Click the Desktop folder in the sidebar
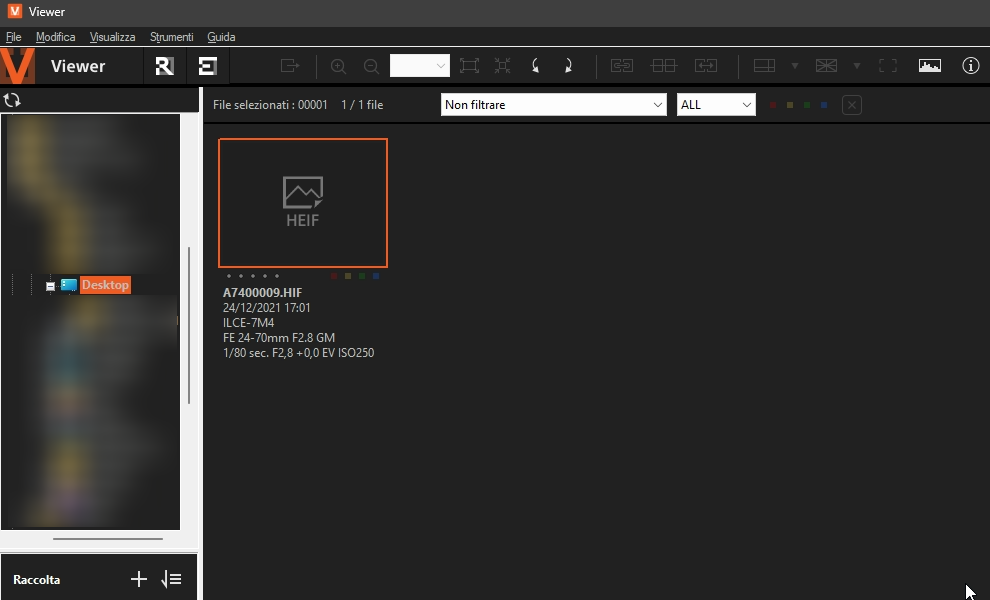The height and width of the screenshot is (600, 990). pos(104,285)
